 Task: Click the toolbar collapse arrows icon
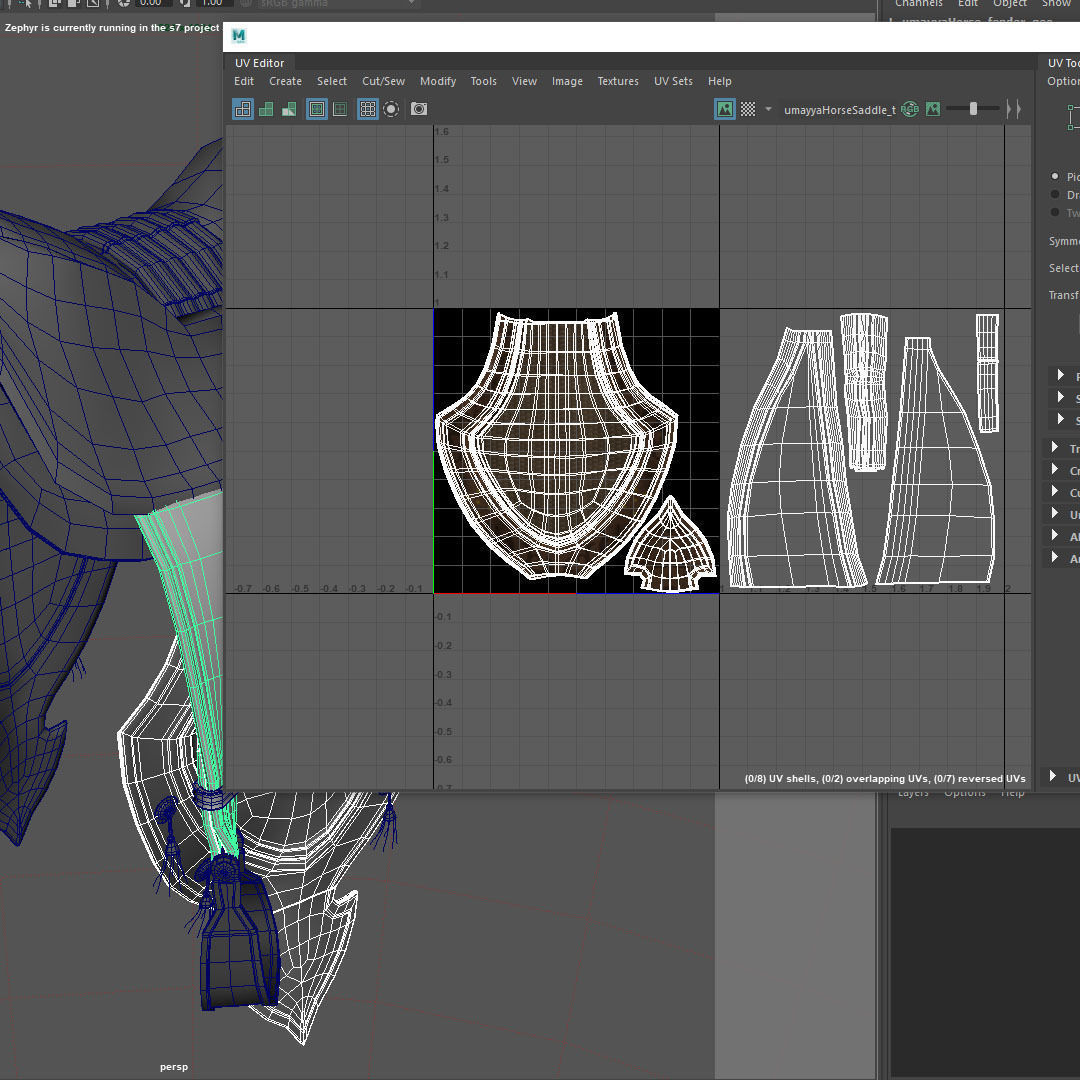click(x=1013, y=109)
